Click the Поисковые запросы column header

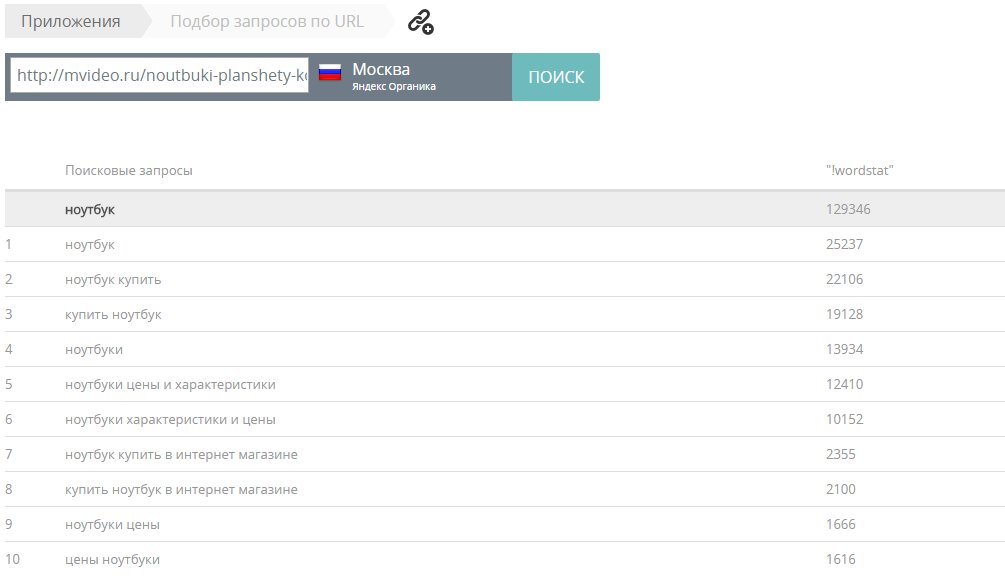pos(129,170)
